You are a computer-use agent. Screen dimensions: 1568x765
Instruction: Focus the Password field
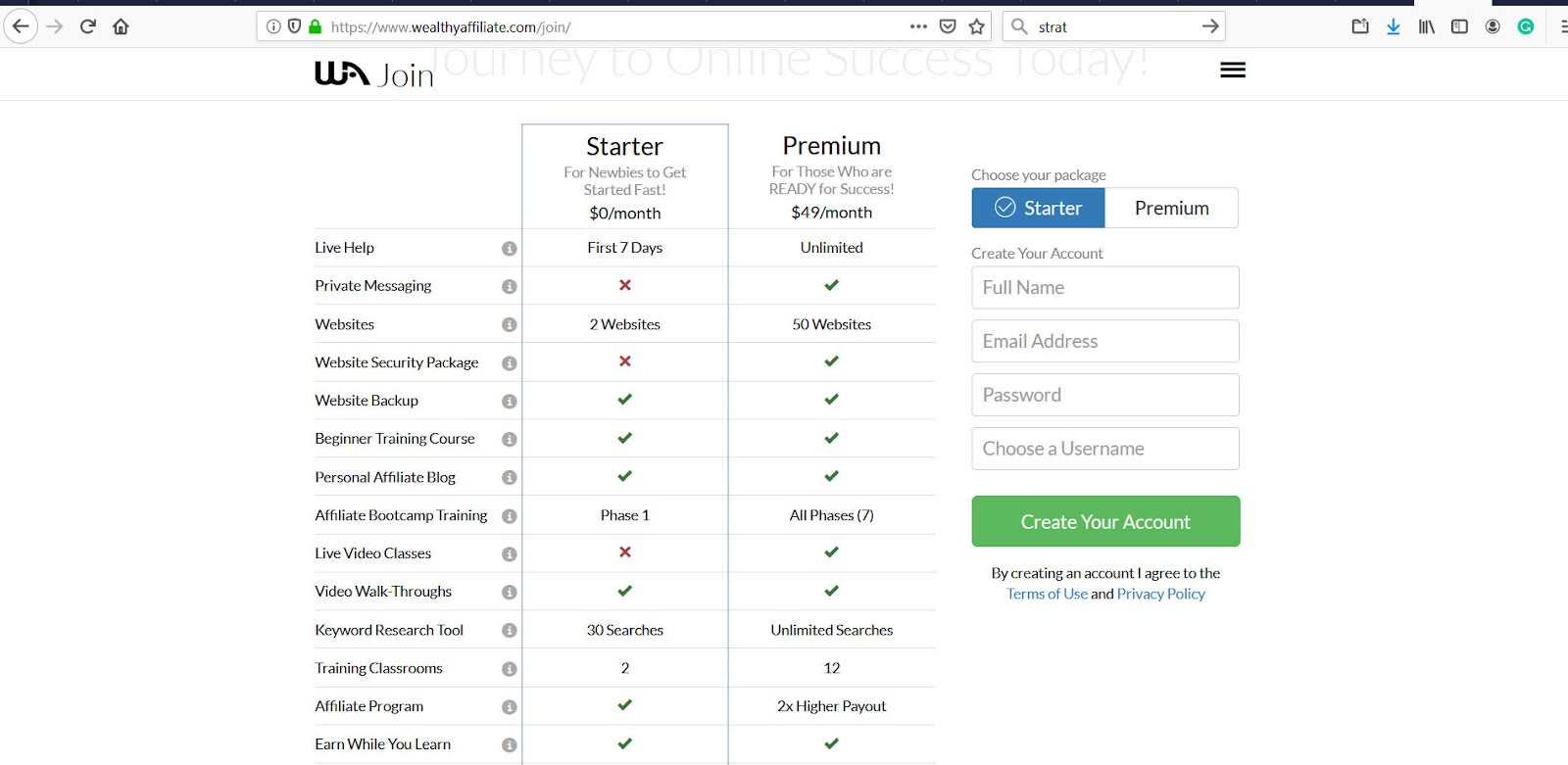coord(1105,395)
